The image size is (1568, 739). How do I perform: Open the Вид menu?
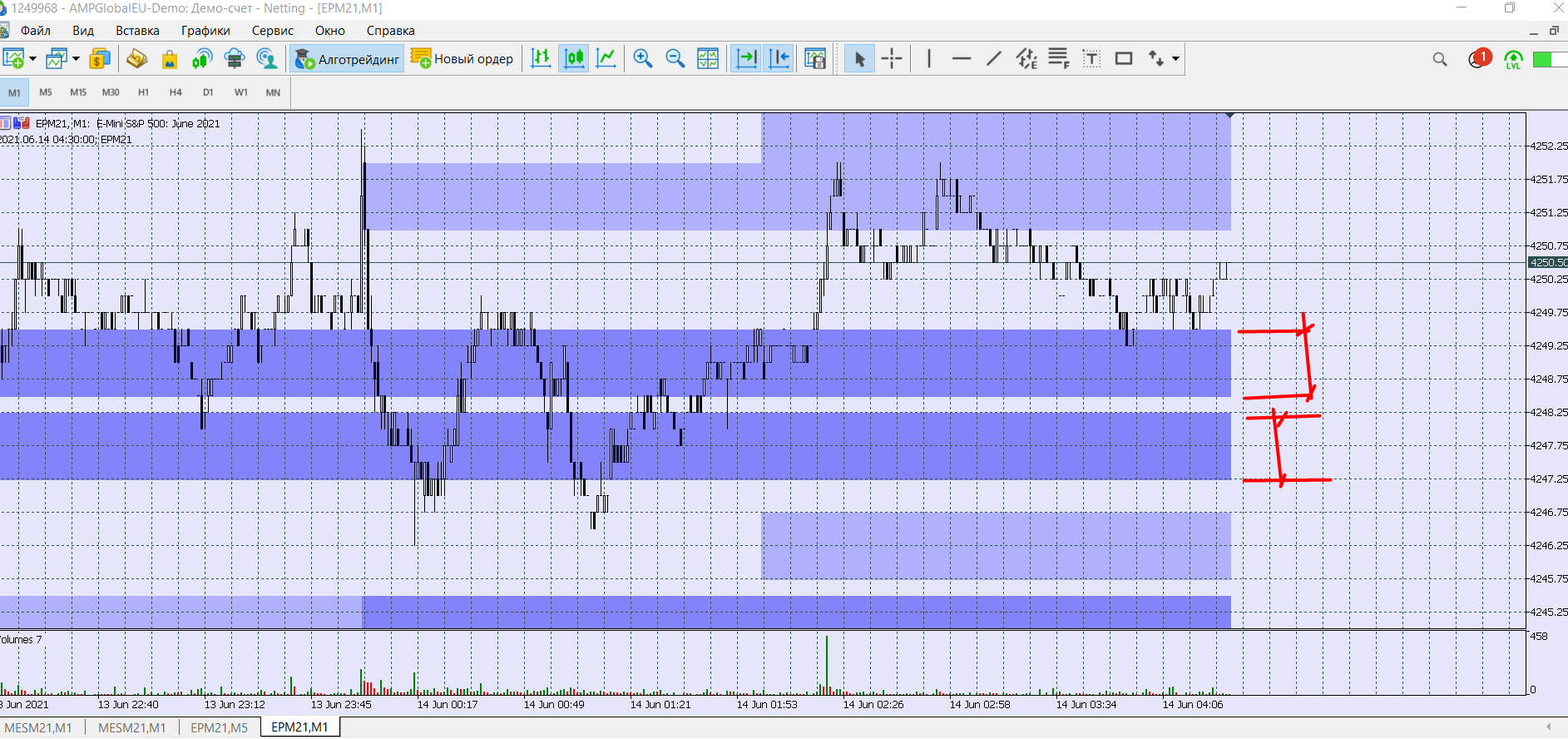pos(83,31)
